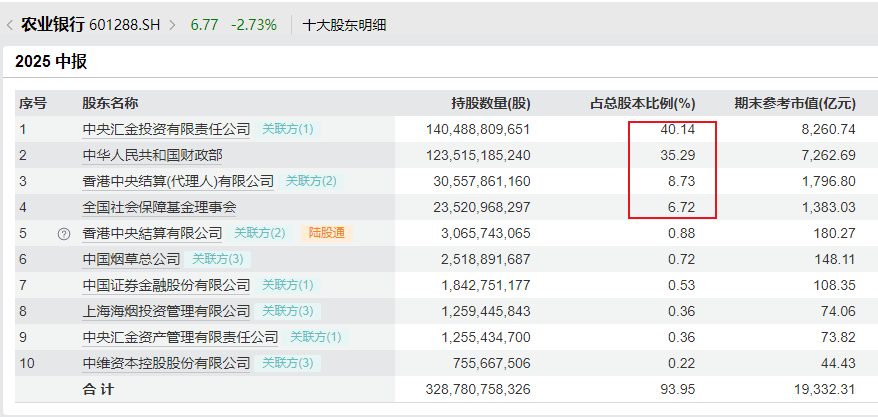Click market value 108.35
Image resolution: width=878 pixels, height=417 pixels.
coord(835,285)
